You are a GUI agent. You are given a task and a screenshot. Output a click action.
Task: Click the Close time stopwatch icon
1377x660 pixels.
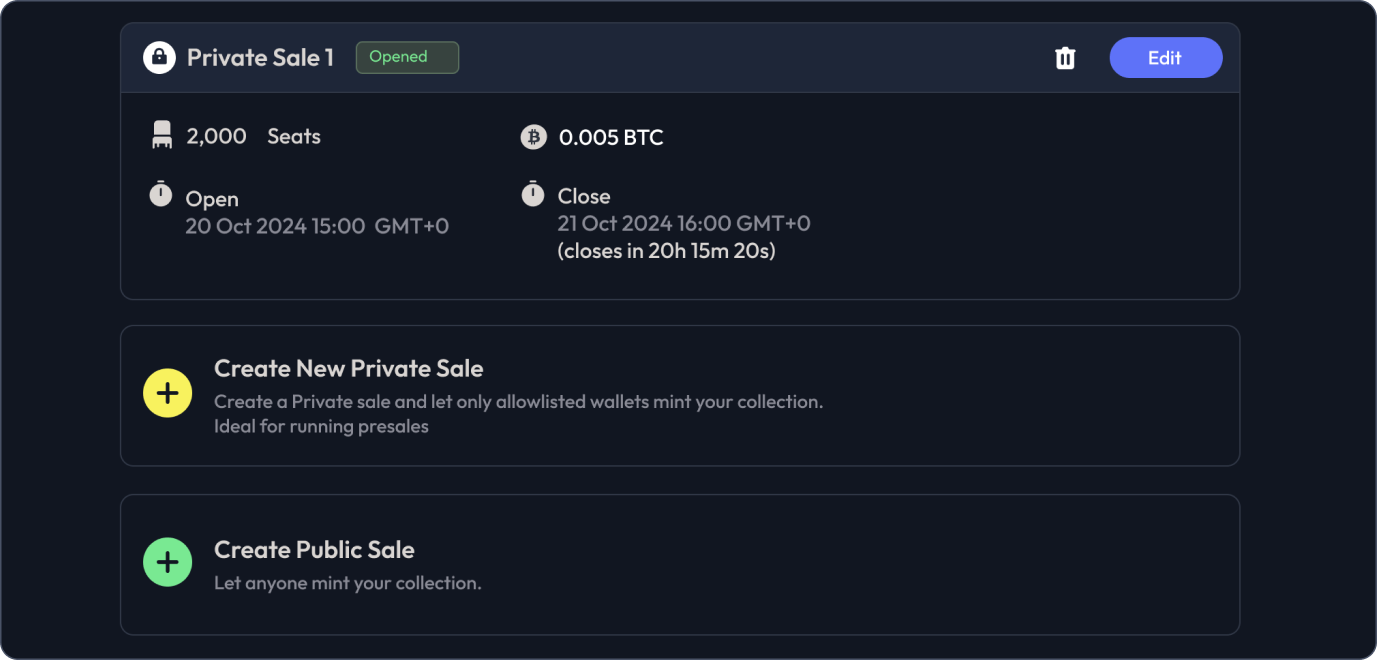coord(533,194)
